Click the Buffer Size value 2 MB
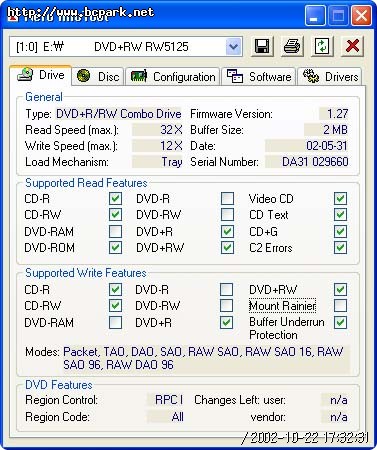The height and width of the screenshot is (450, 377). tap(326, 130)
